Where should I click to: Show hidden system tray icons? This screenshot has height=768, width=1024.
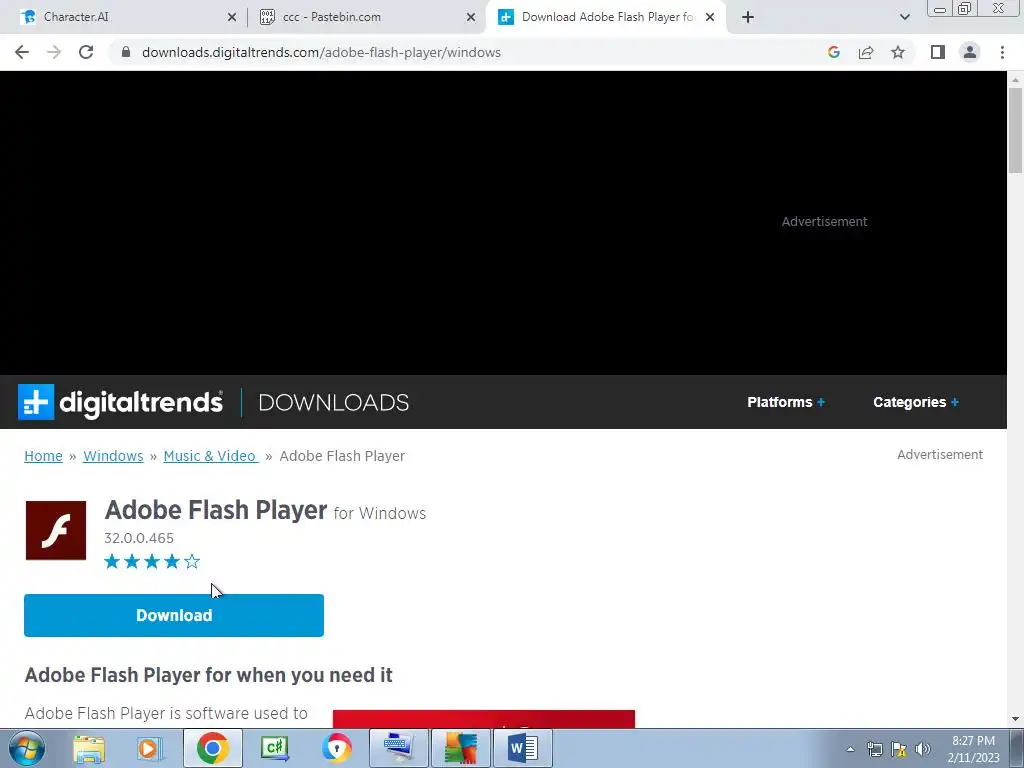[850, 749]
